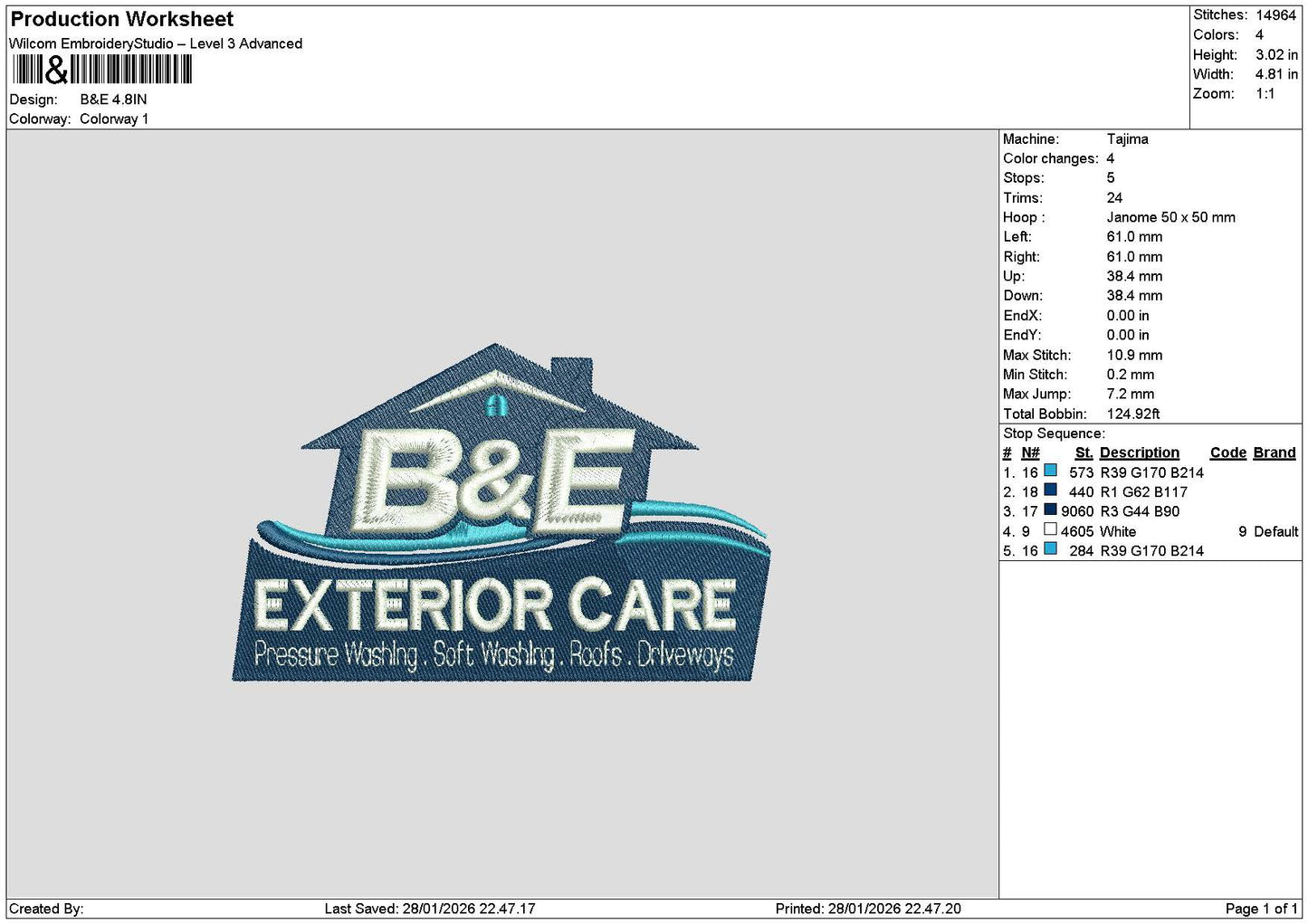Click the 'Production Worksheet' title
Screen dimensions: 1308x924
[121, 19]
